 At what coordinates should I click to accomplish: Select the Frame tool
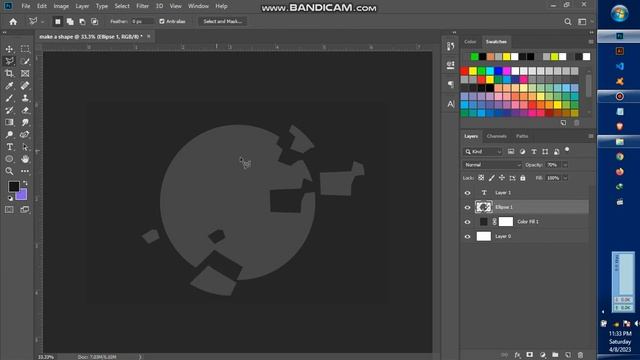25,73
